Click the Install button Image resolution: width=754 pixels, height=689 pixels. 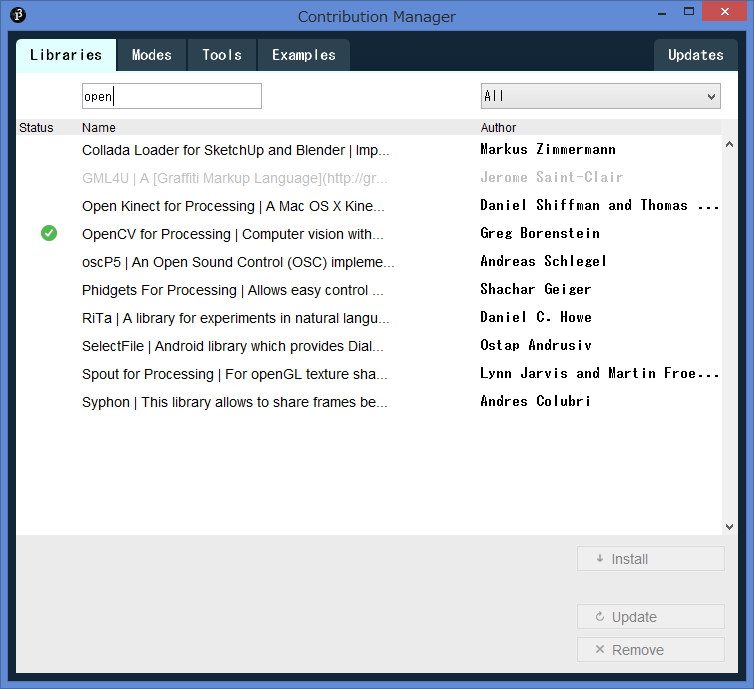651,559
